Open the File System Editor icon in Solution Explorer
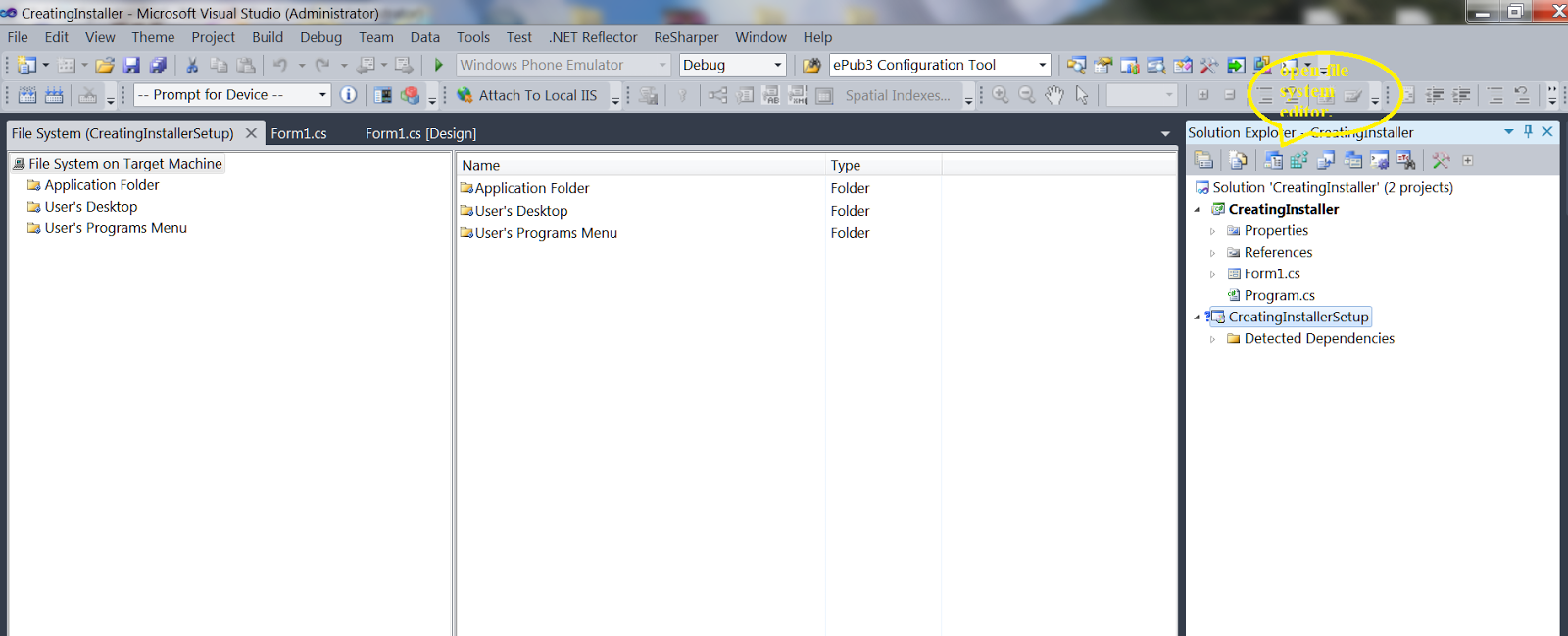This screenshot has width=1568, height=636. tap(1273, 160)
